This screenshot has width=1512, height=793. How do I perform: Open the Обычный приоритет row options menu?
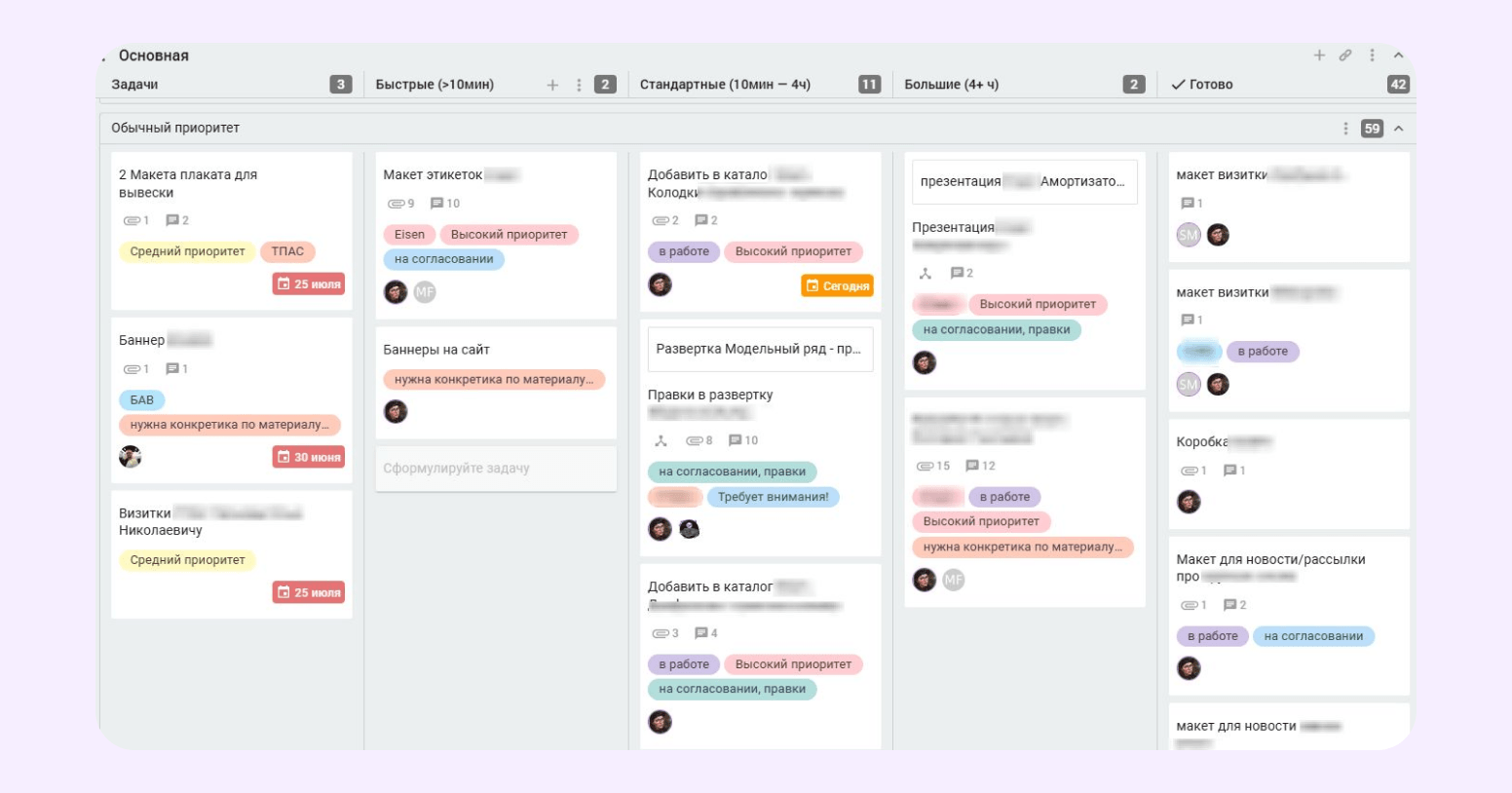click(1345, 129)
